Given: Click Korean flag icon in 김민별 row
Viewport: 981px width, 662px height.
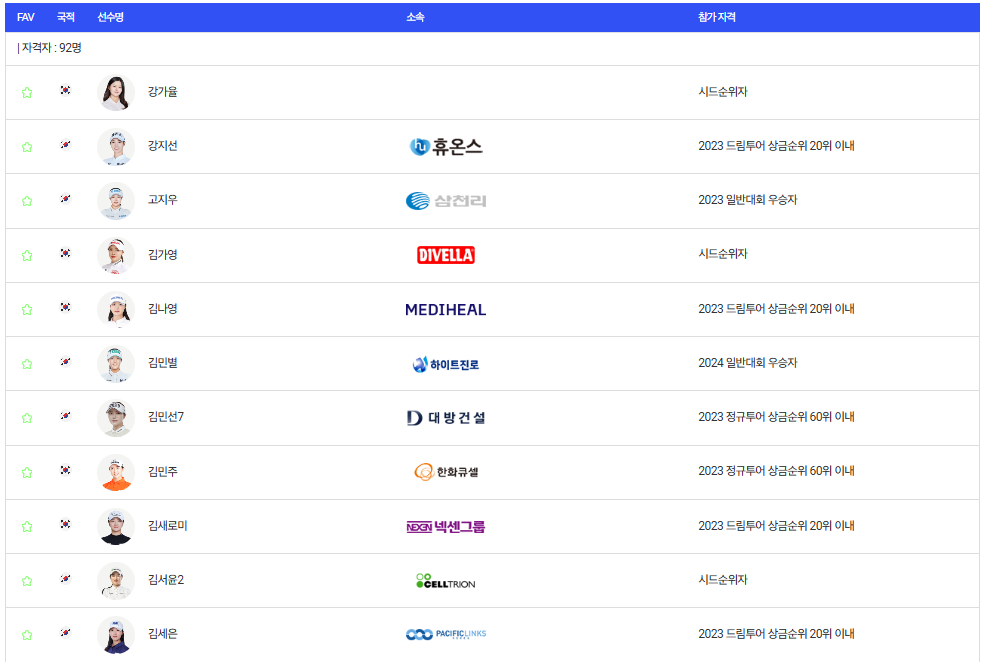Looking at the screenshot, I should (x=65, y=361).
